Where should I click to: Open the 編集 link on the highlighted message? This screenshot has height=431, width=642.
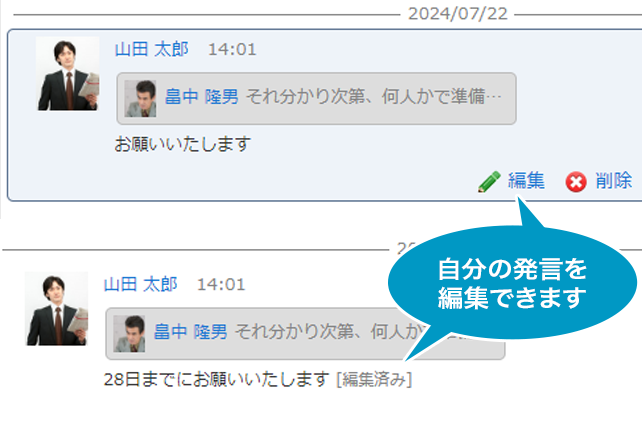click(526, 181)
